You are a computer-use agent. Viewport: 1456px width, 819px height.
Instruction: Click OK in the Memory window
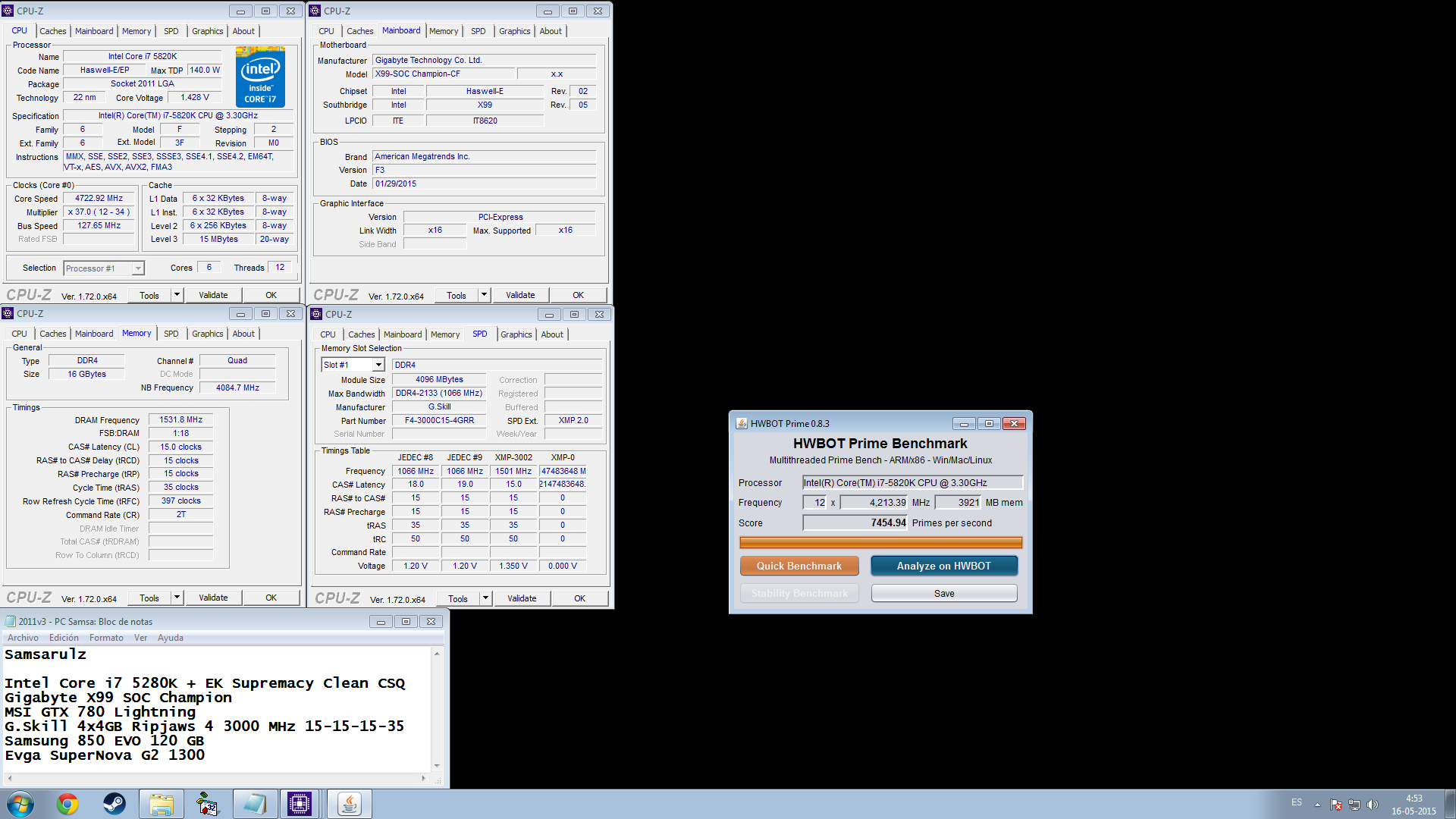(x=271, y=598)
